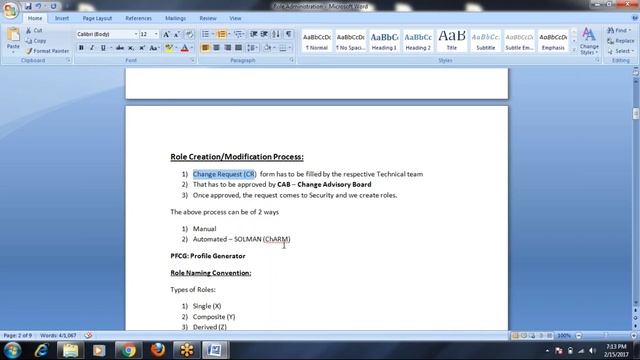The width and height of the screenshot is (640, 360).
Task: Switch to the Mailings tab
Action: click(x=176, y=18)
